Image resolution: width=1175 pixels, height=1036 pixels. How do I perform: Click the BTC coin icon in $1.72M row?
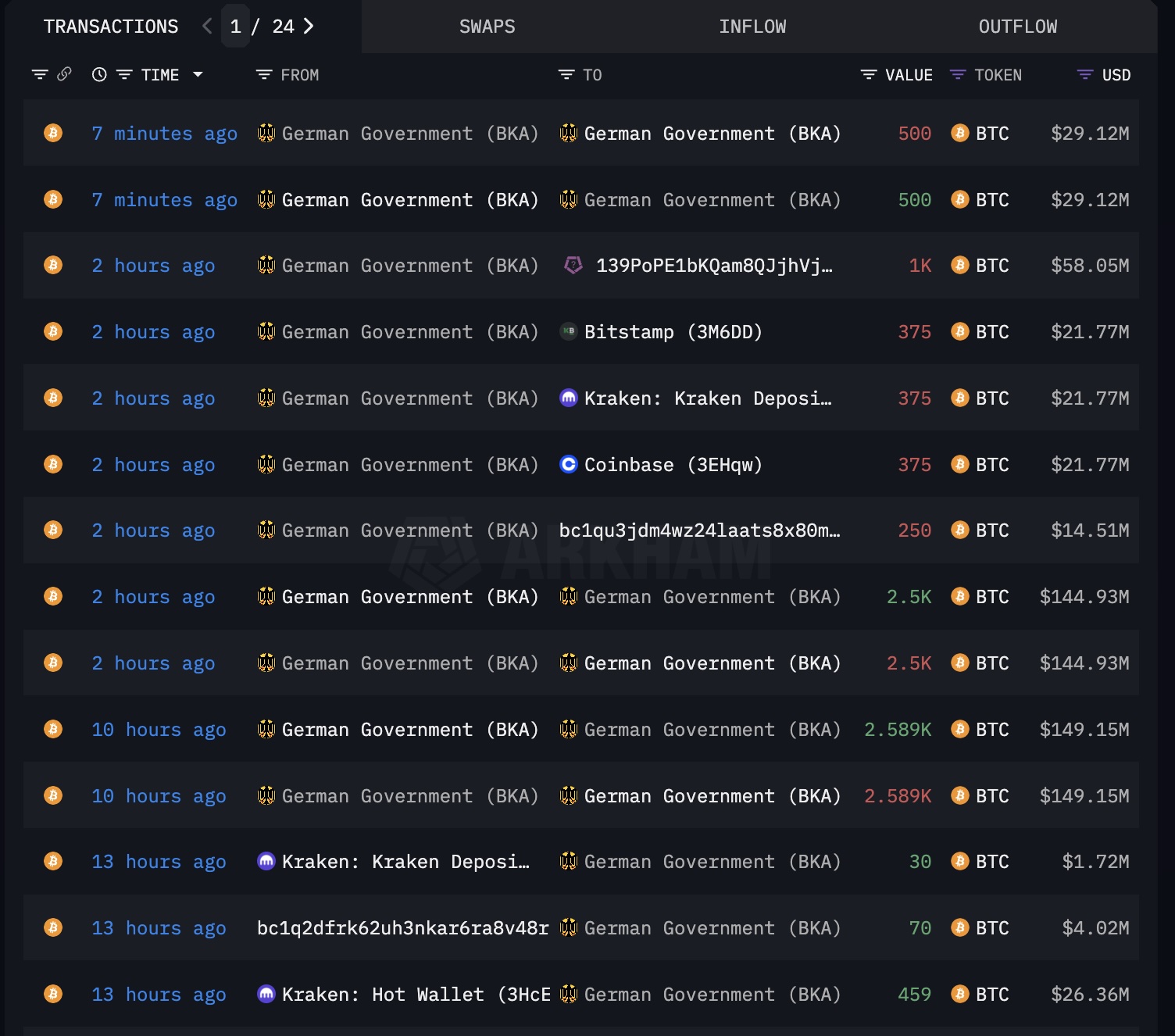pos(959,861)
